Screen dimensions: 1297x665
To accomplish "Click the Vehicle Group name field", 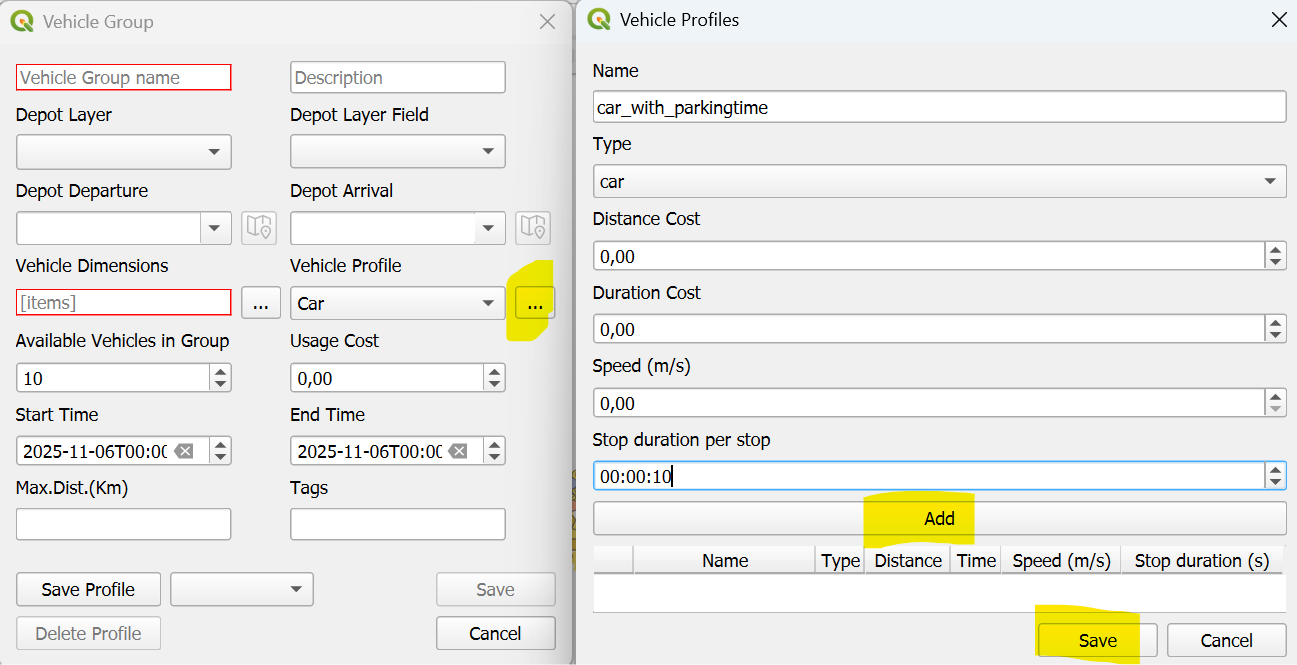I will point(123,77).
